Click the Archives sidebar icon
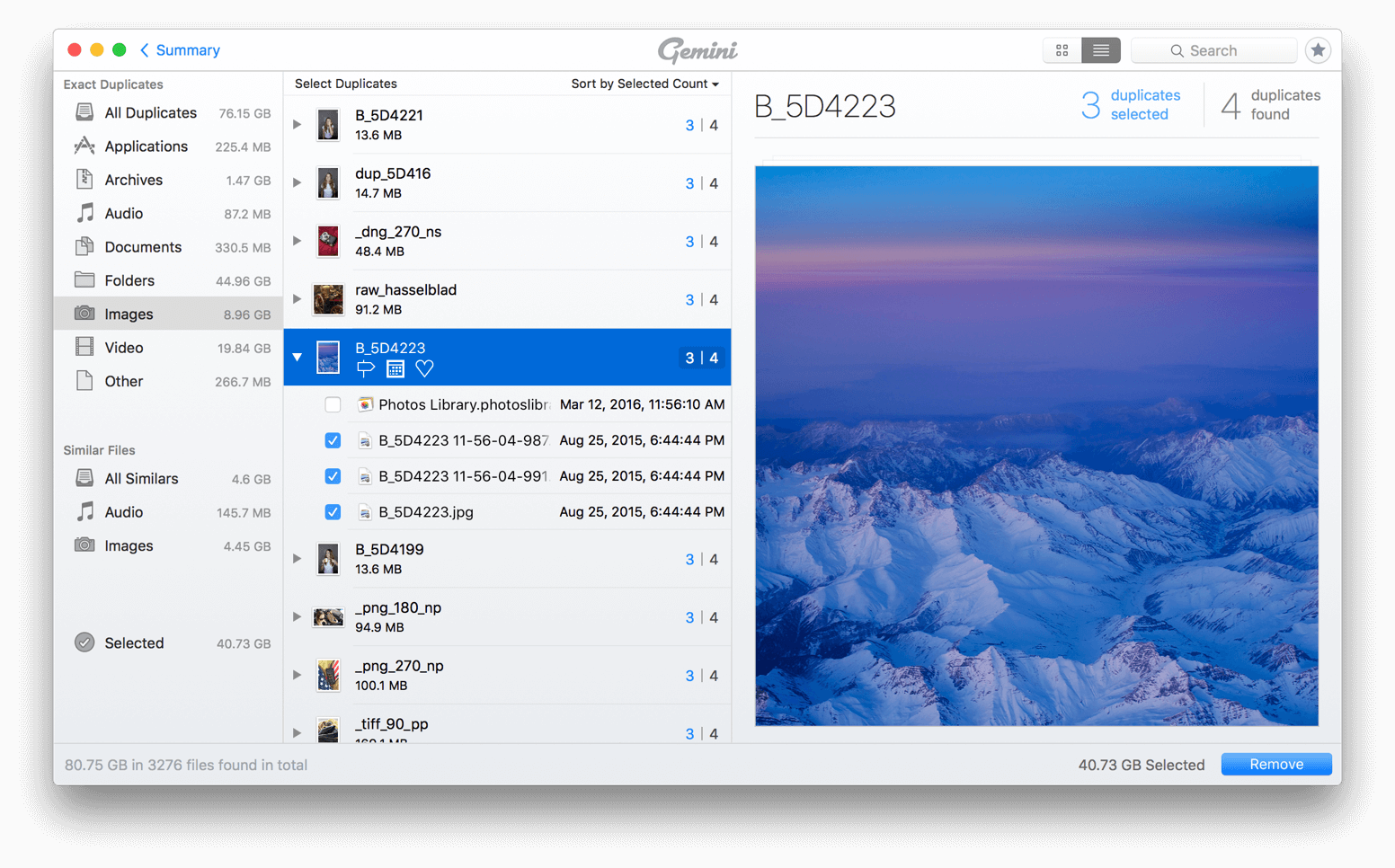 click(84, 179)
